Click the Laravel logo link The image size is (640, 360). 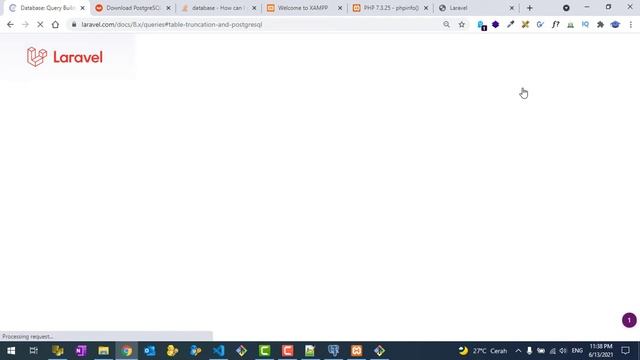64,57
